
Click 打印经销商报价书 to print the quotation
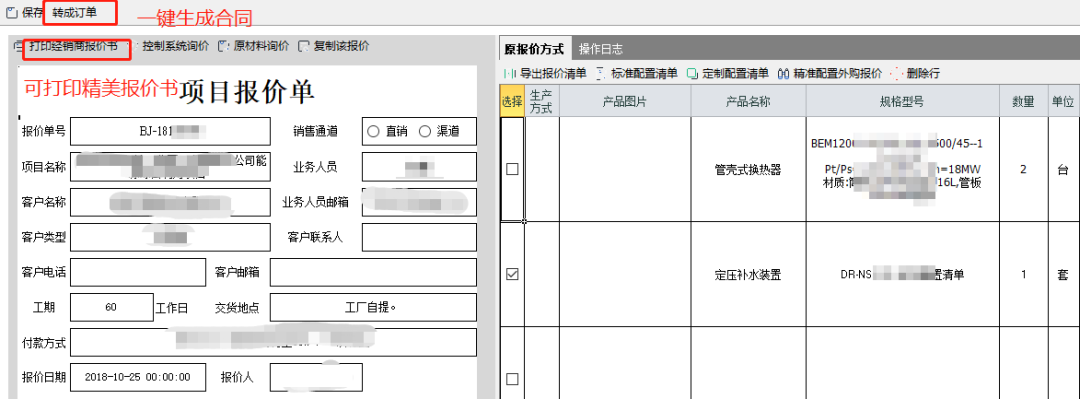click(73, 47)
